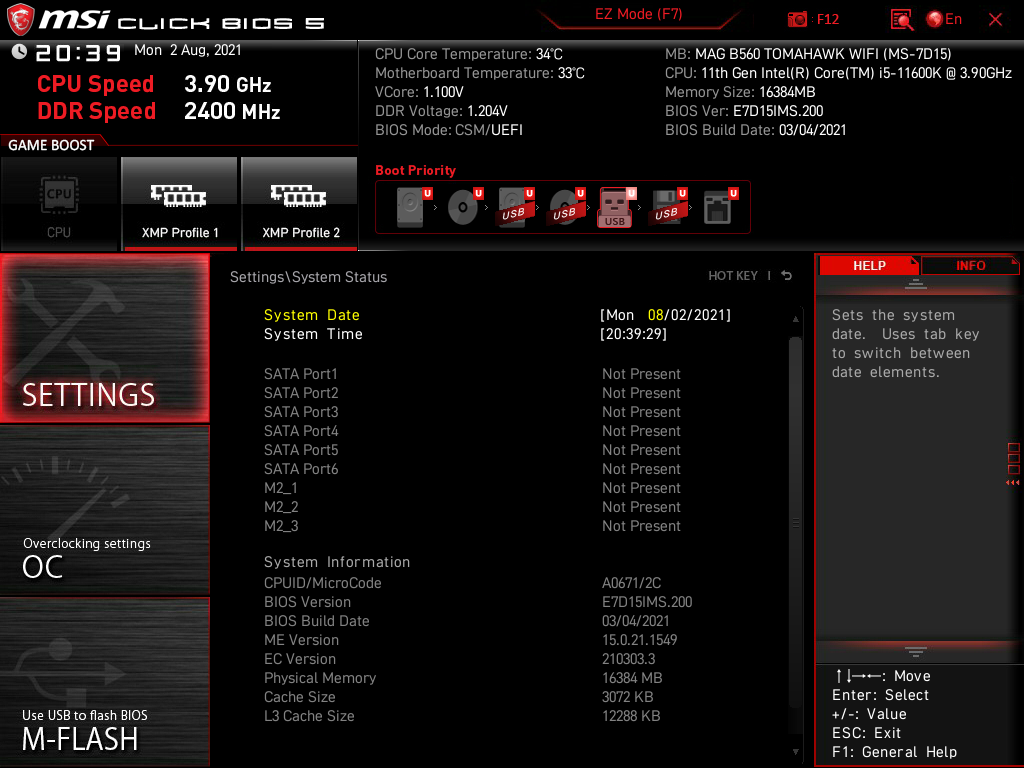Switch to EZ Mode (F7)
Screen dimensions: 1024x768
638,14
